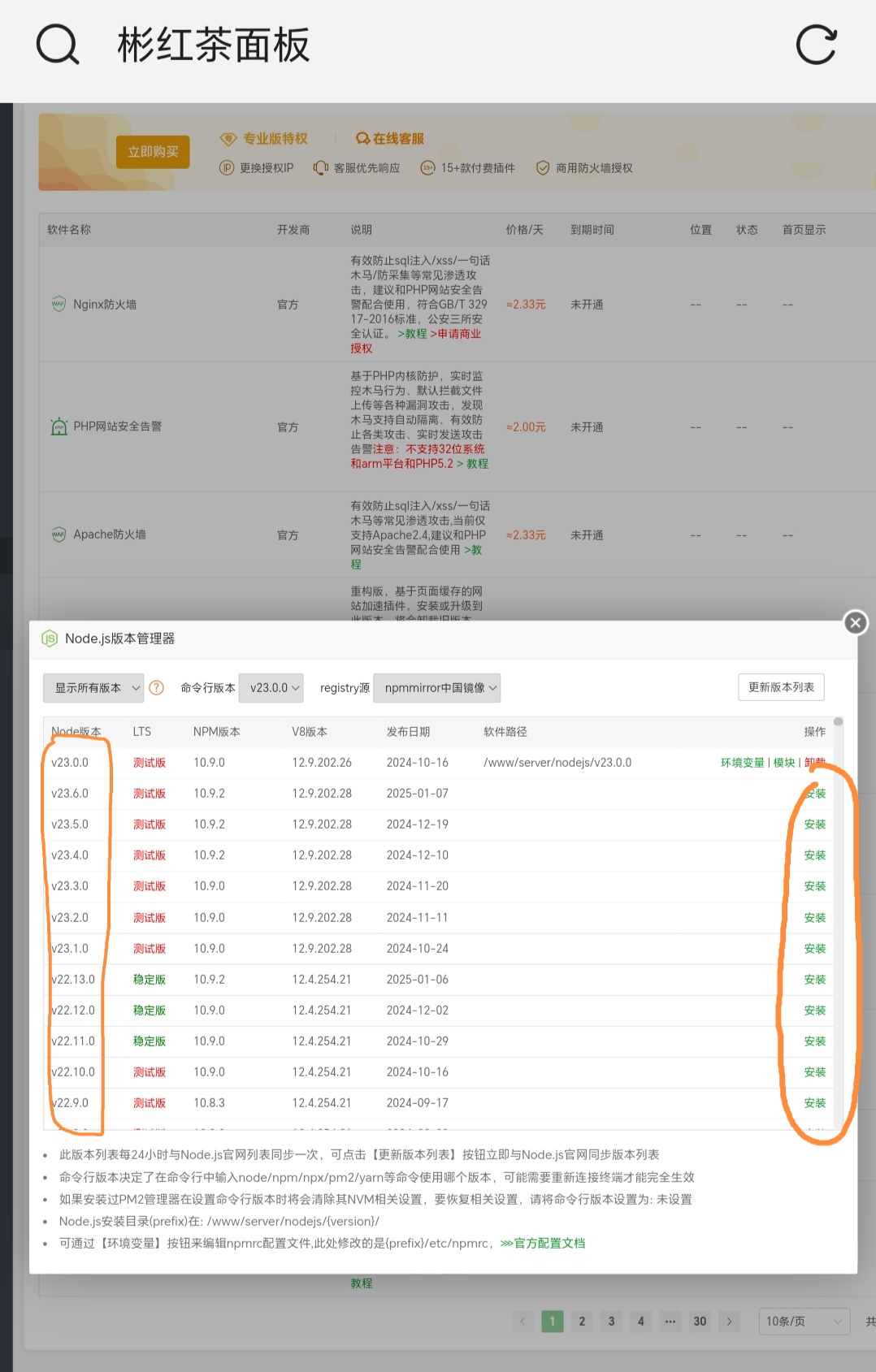Open the 10条/页 page-size dropdown
The width and height of the screenshot is (876, 1372).
click(x=804, y=1322)
